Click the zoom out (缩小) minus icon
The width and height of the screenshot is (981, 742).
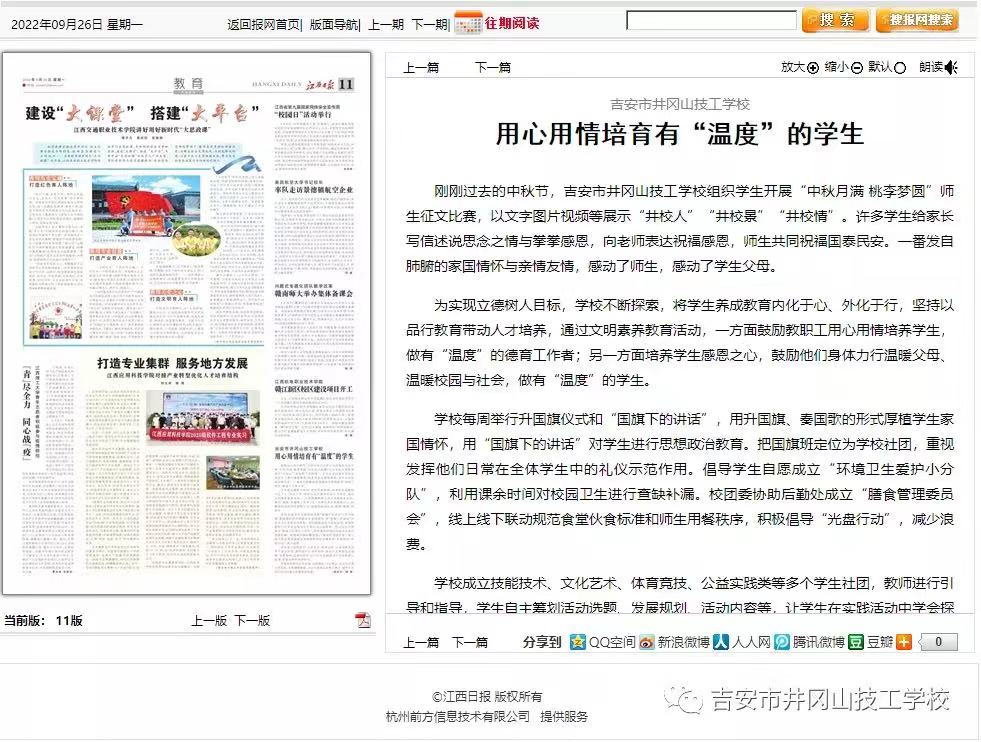(x=857, y=68)
